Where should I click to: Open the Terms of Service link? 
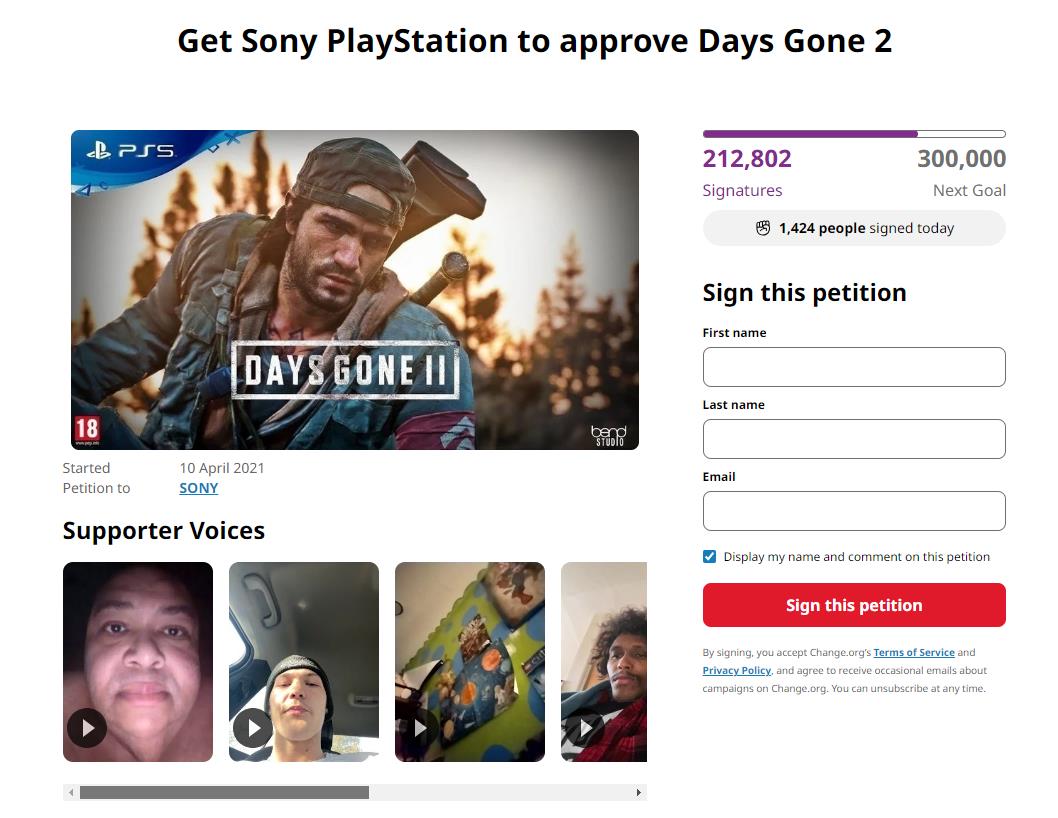[914, 652]
